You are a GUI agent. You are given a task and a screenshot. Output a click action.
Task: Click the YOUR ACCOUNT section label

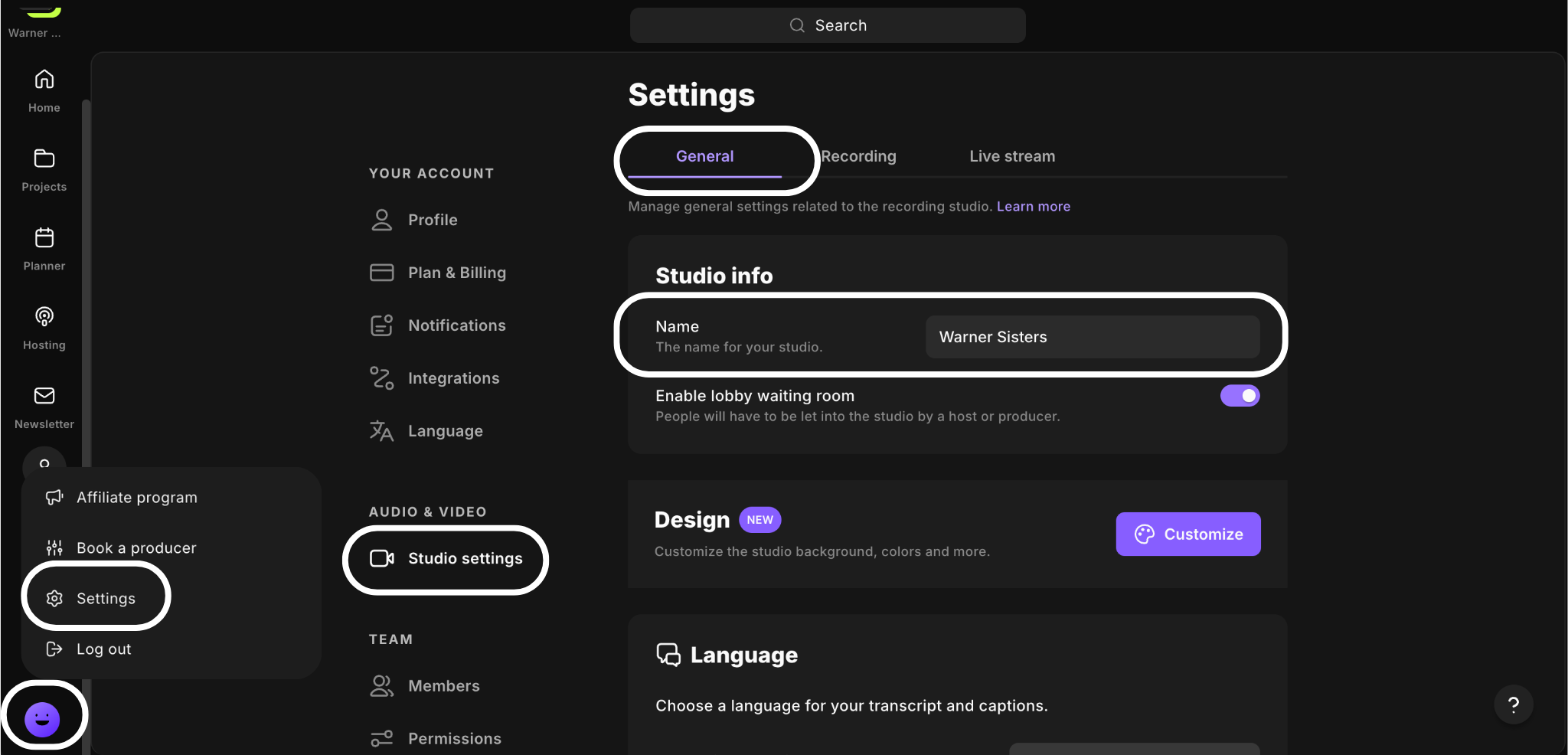click(x=431, y=174)
